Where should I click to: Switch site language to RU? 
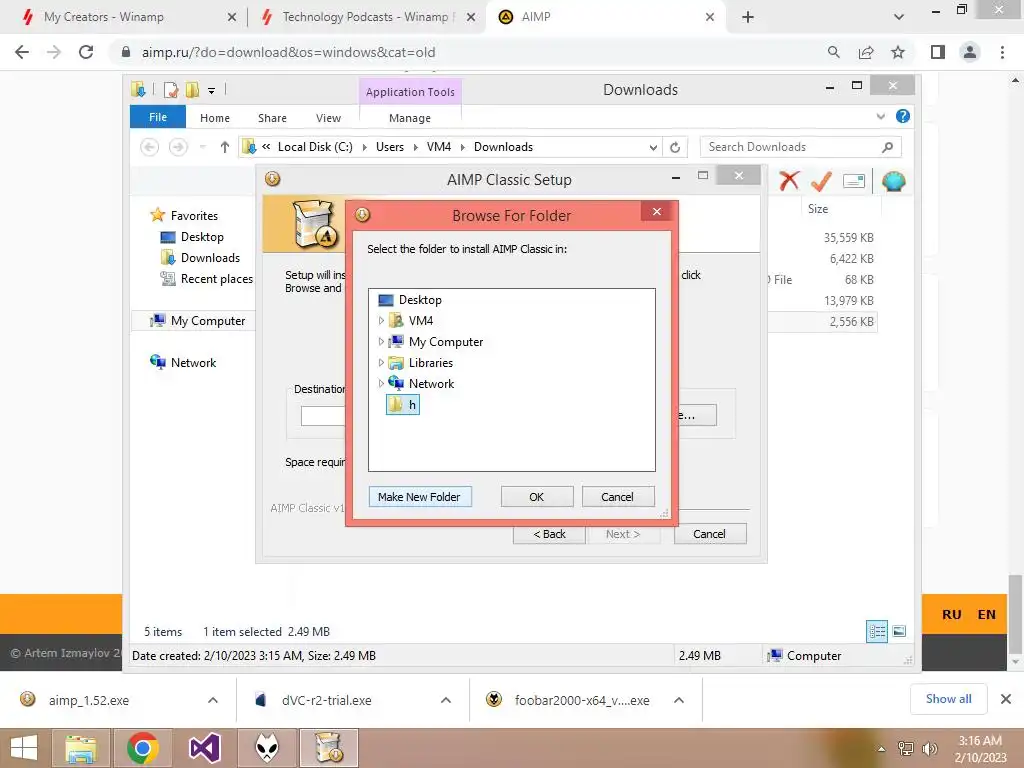tap(952, 615)
